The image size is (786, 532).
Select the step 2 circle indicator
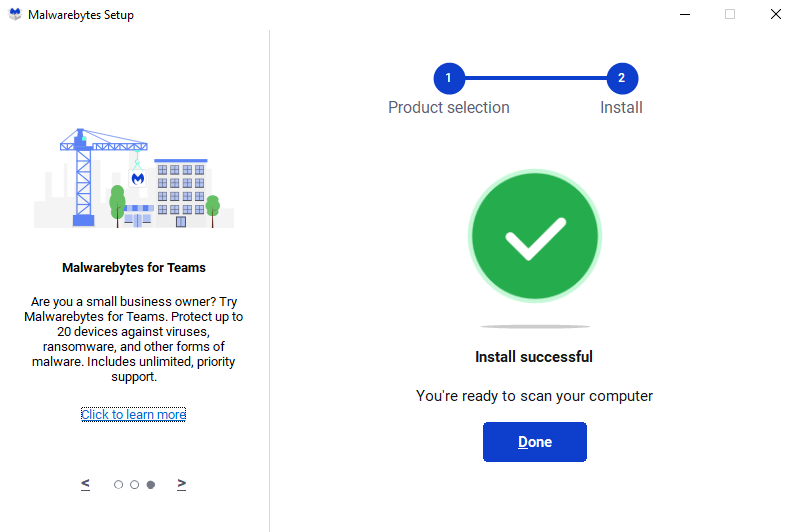(x=621, y=78)
